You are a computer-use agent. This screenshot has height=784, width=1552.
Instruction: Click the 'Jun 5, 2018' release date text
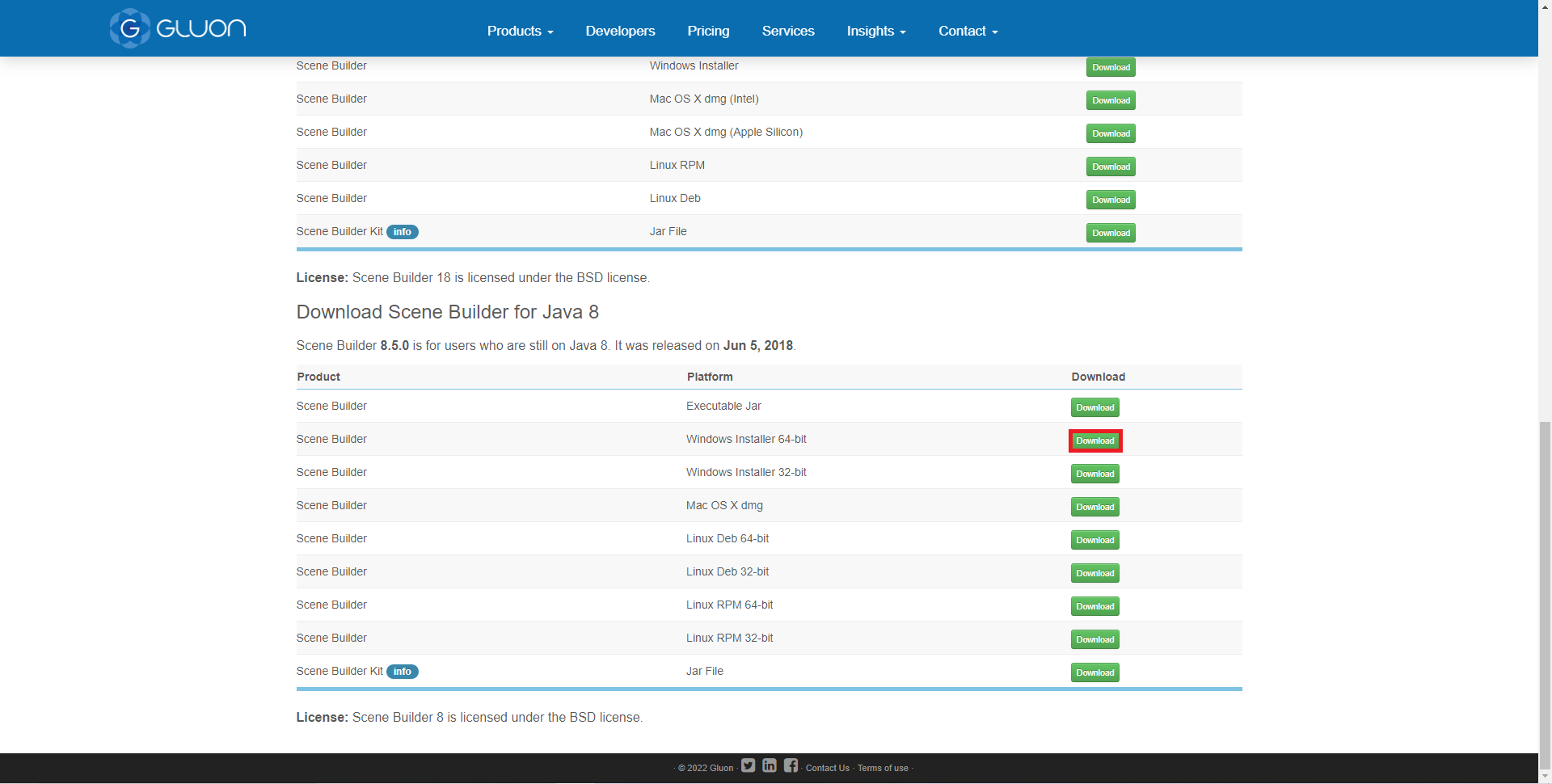point(757,345)
